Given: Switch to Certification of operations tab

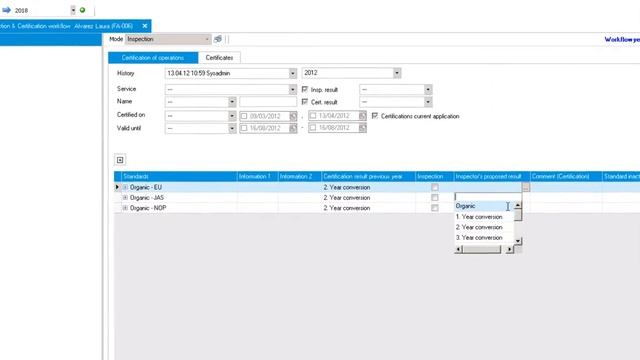Looking at the screenshot, I should (x=153, y=58).
